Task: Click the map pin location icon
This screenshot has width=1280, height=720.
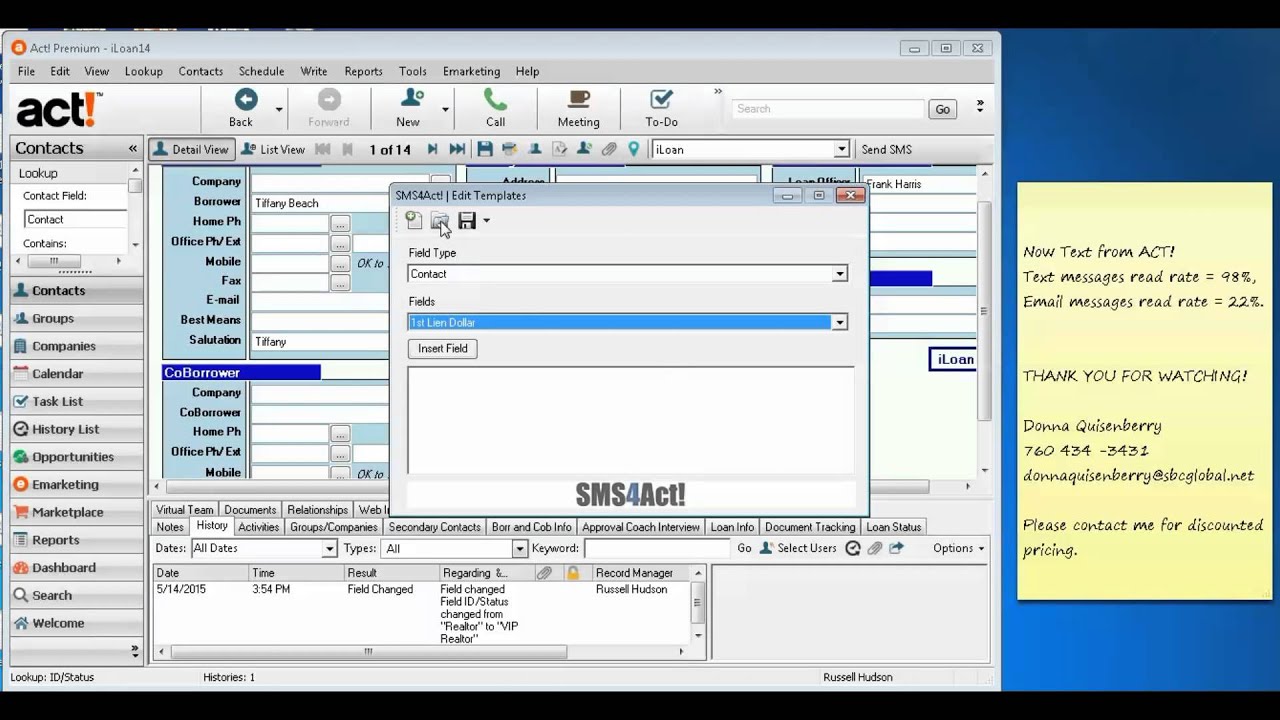Action: (633, 149)
